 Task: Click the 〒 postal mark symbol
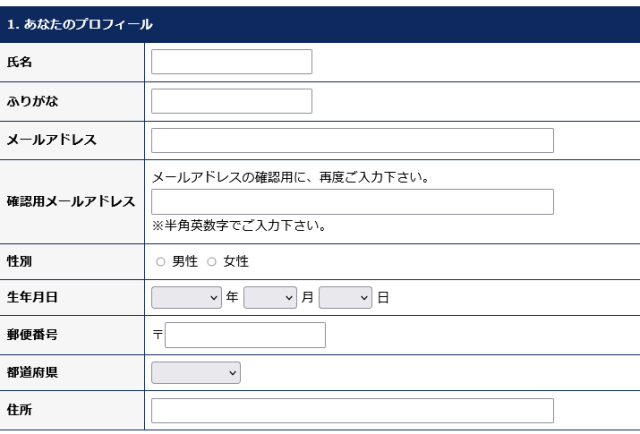157,335
